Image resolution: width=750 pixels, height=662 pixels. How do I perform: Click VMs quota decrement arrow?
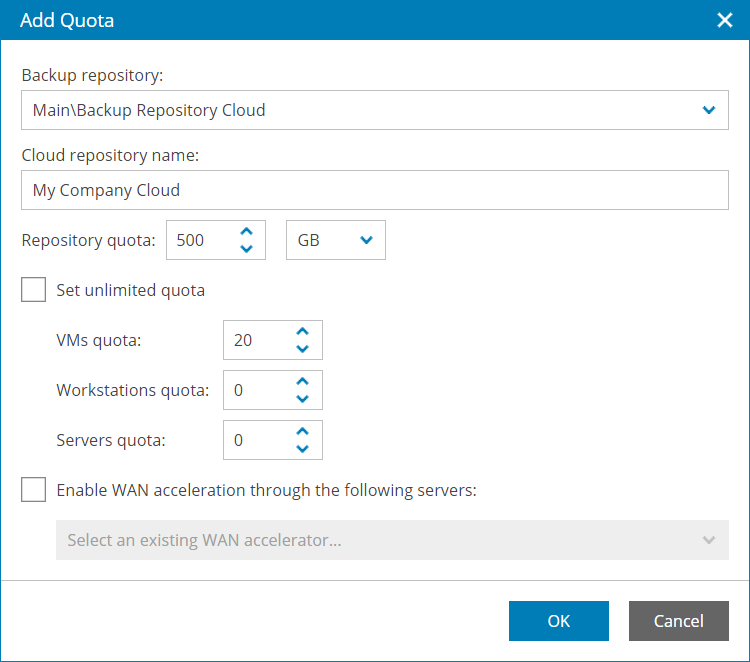303,349
